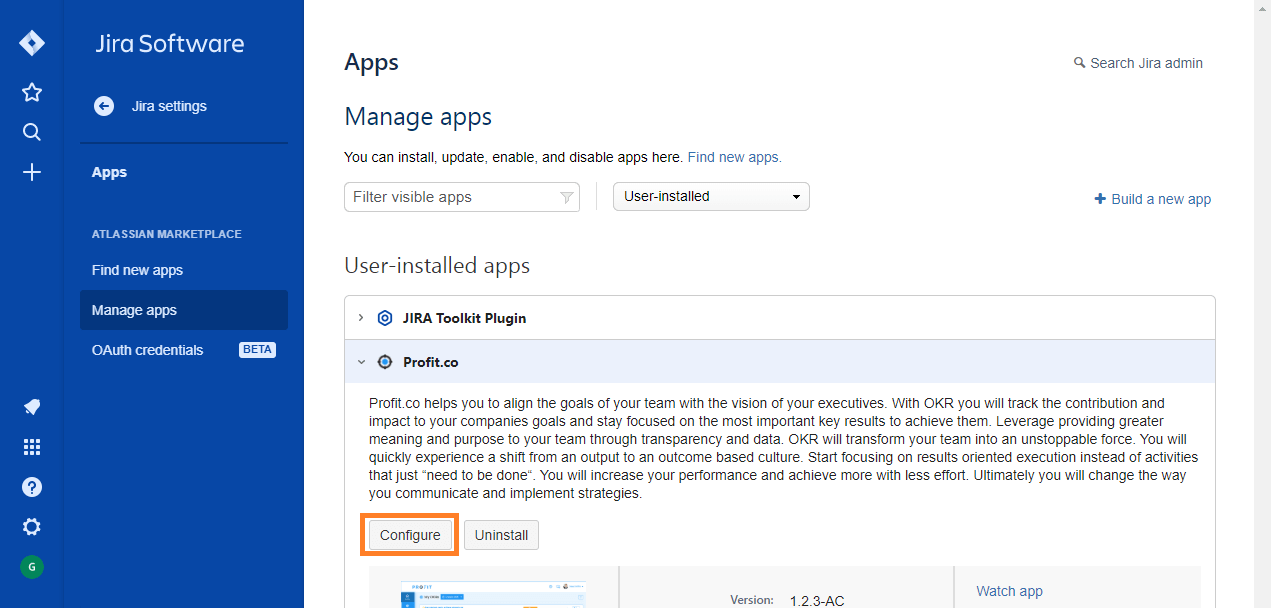Open starred and recent star icon
The image size is (1271, 608).
pos(32,92)
